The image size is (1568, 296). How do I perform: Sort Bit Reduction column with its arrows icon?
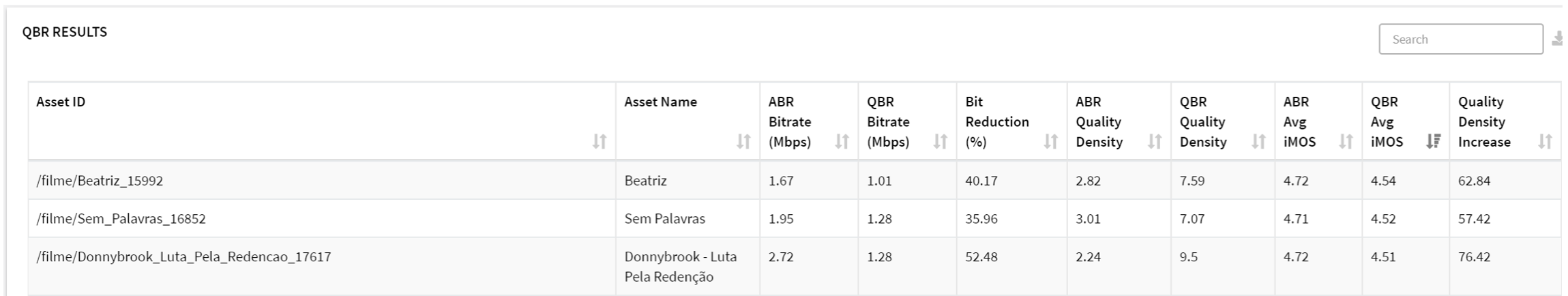1051,141
